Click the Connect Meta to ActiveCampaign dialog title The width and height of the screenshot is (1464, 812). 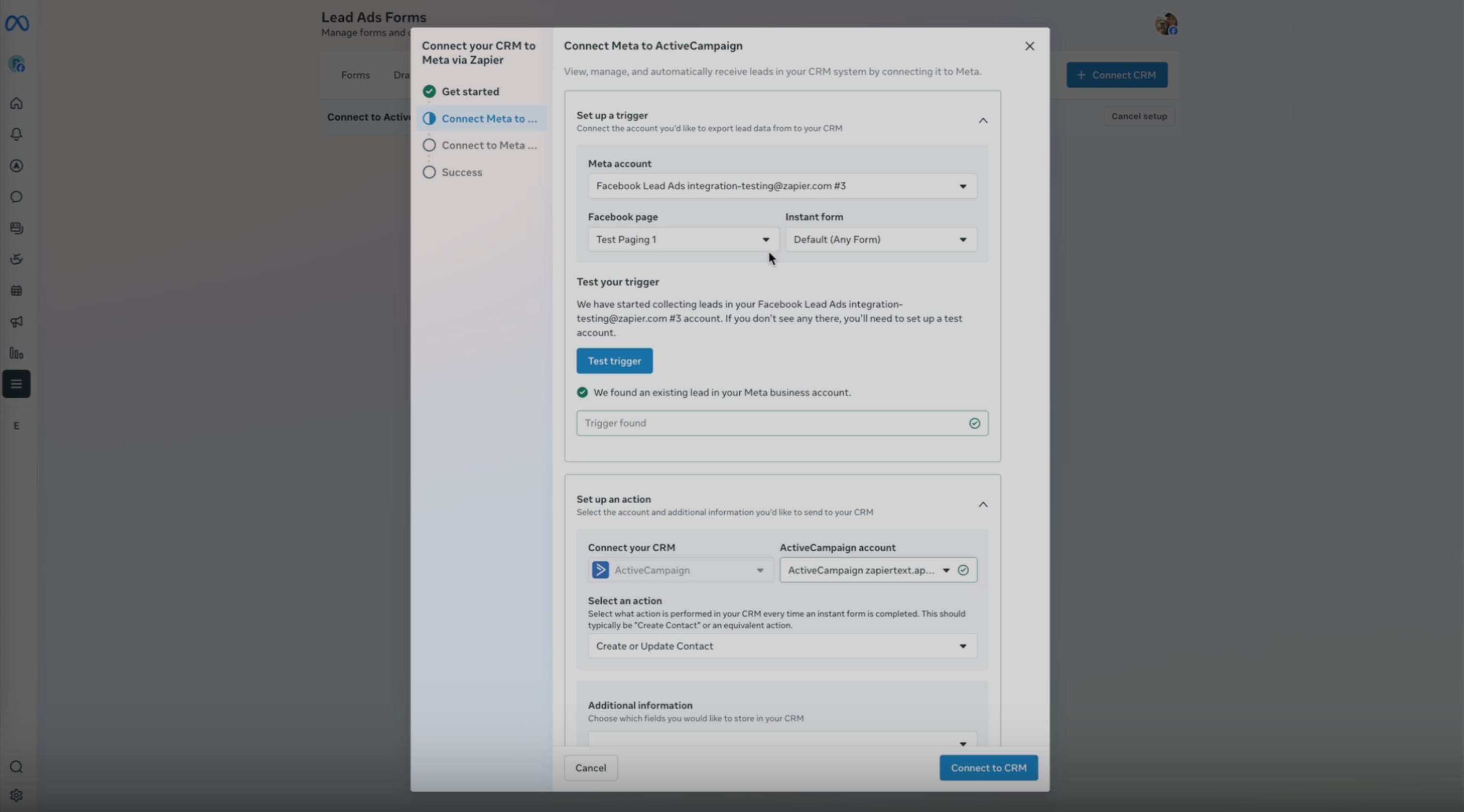(x=653, y=46)
